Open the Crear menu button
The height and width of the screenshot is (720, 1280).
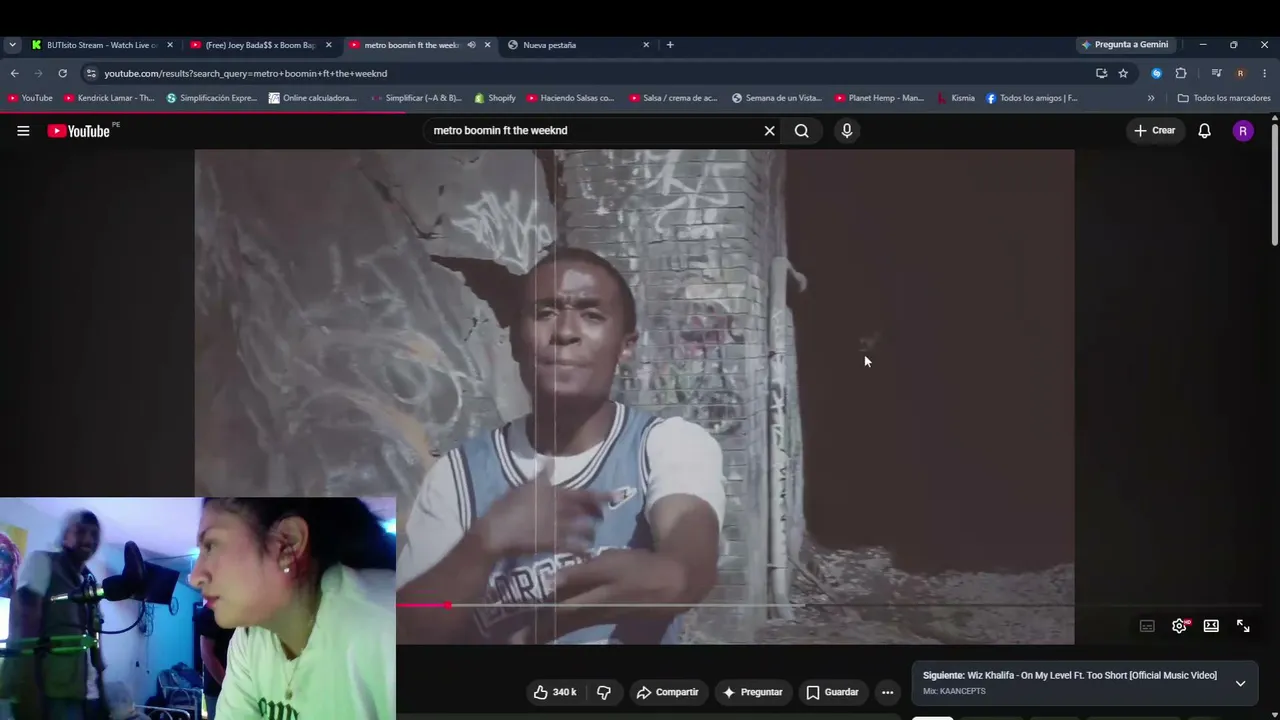pos(1154,131)
